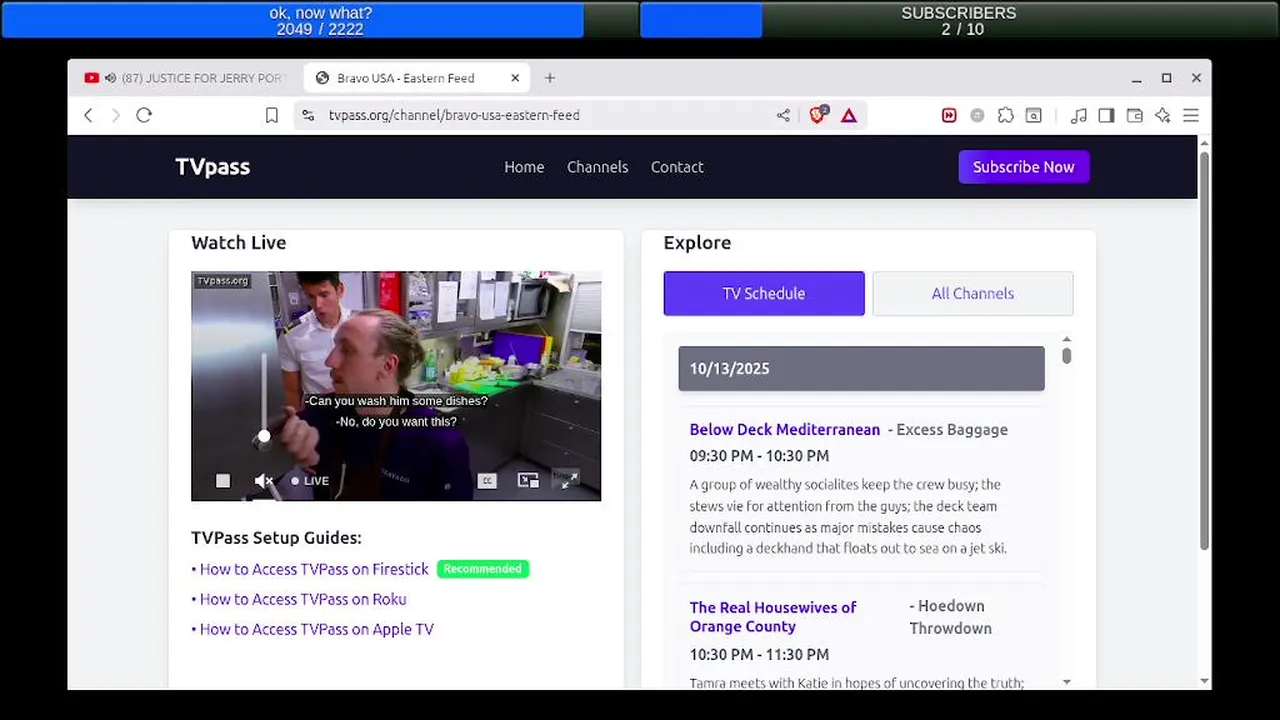The image size is (1280, 720).
Task: Click the 'ok, now what?' progress bar overlay
Action: (320, 20)
